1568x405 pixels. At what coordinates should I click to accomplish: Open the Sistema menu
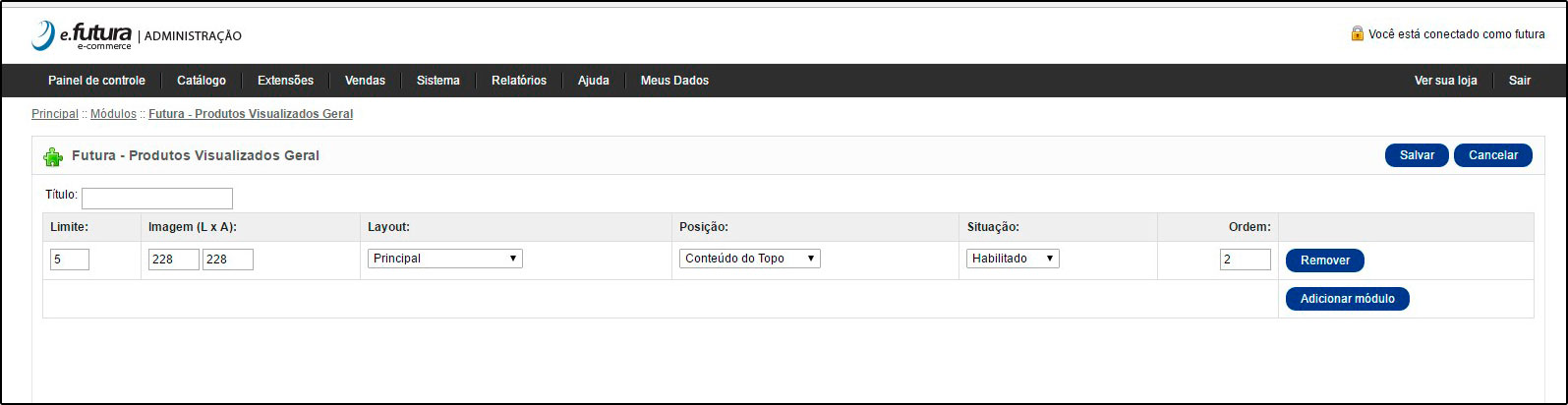(437, 81)
